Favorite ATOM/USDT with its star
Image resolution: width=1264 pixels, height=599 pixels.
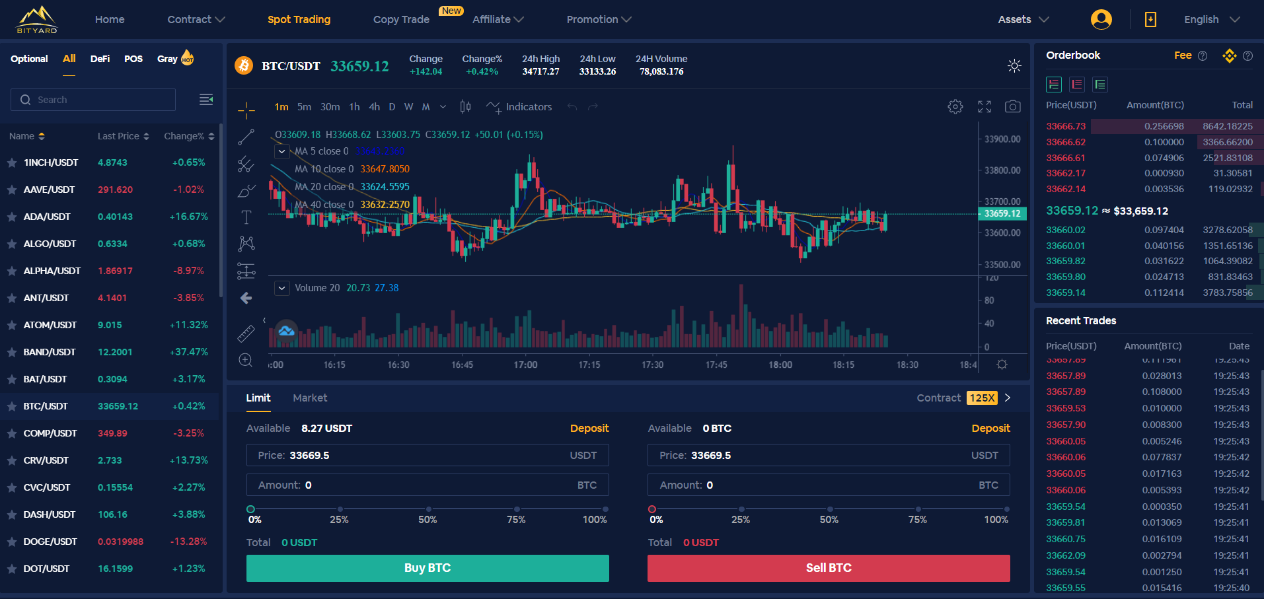pyautogui.click(x=12, y=325)
